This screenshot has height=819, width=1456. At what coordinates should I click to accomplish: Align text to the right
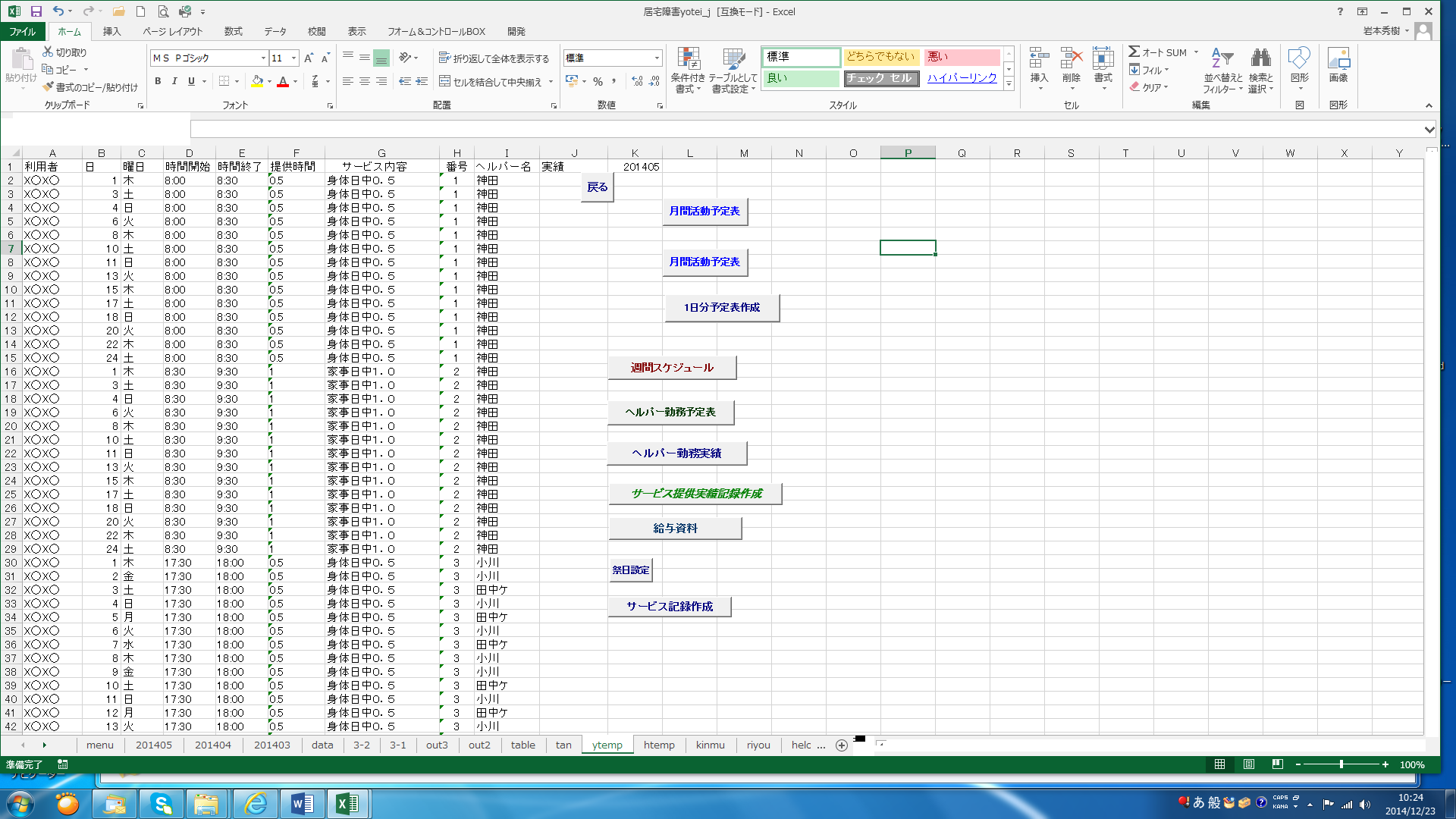click(x=381, y=81)
